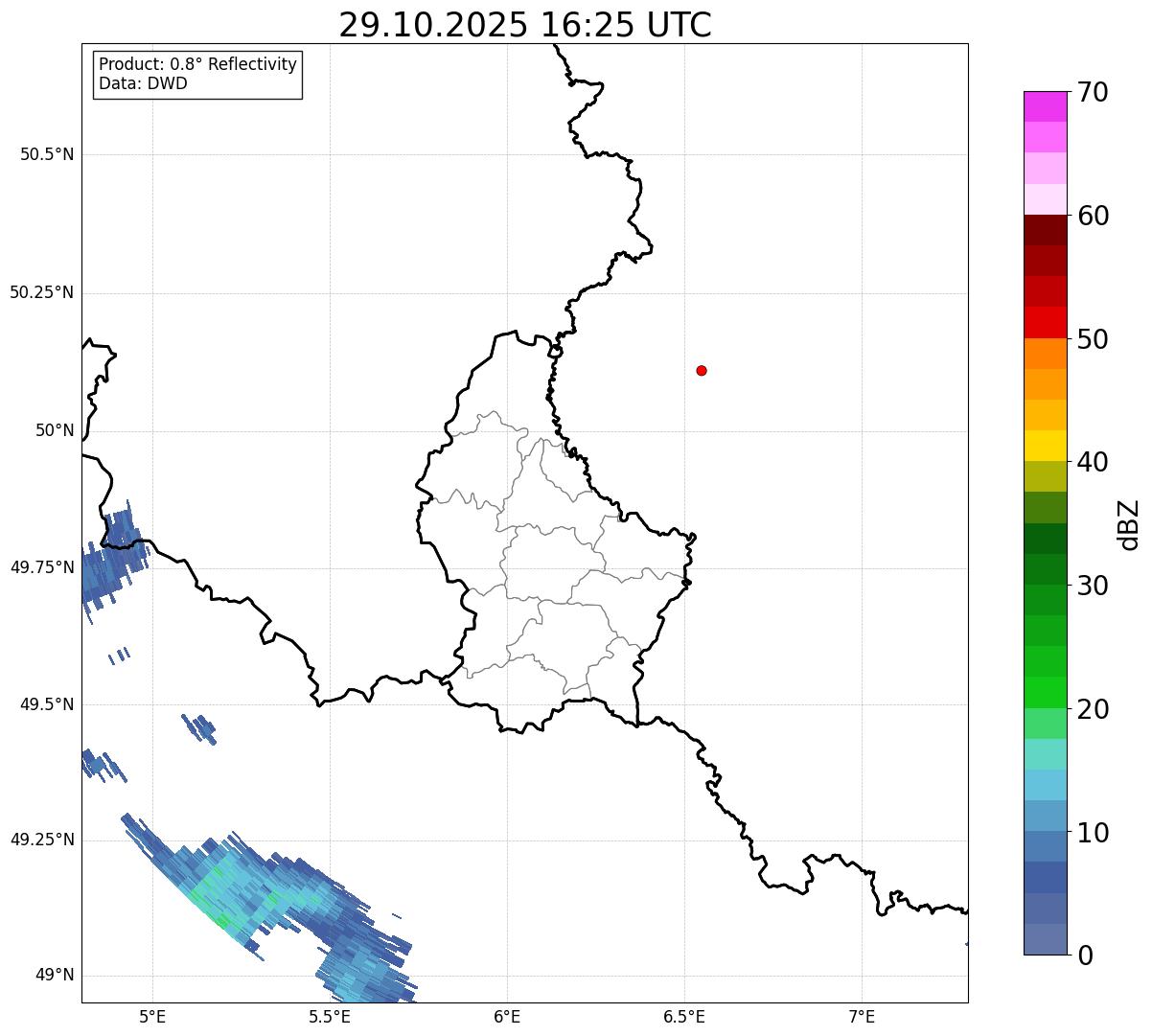Click the colorbar 40 tick label
The height and width of the screenshot is (1036, 1152).
pos(1093,462)
